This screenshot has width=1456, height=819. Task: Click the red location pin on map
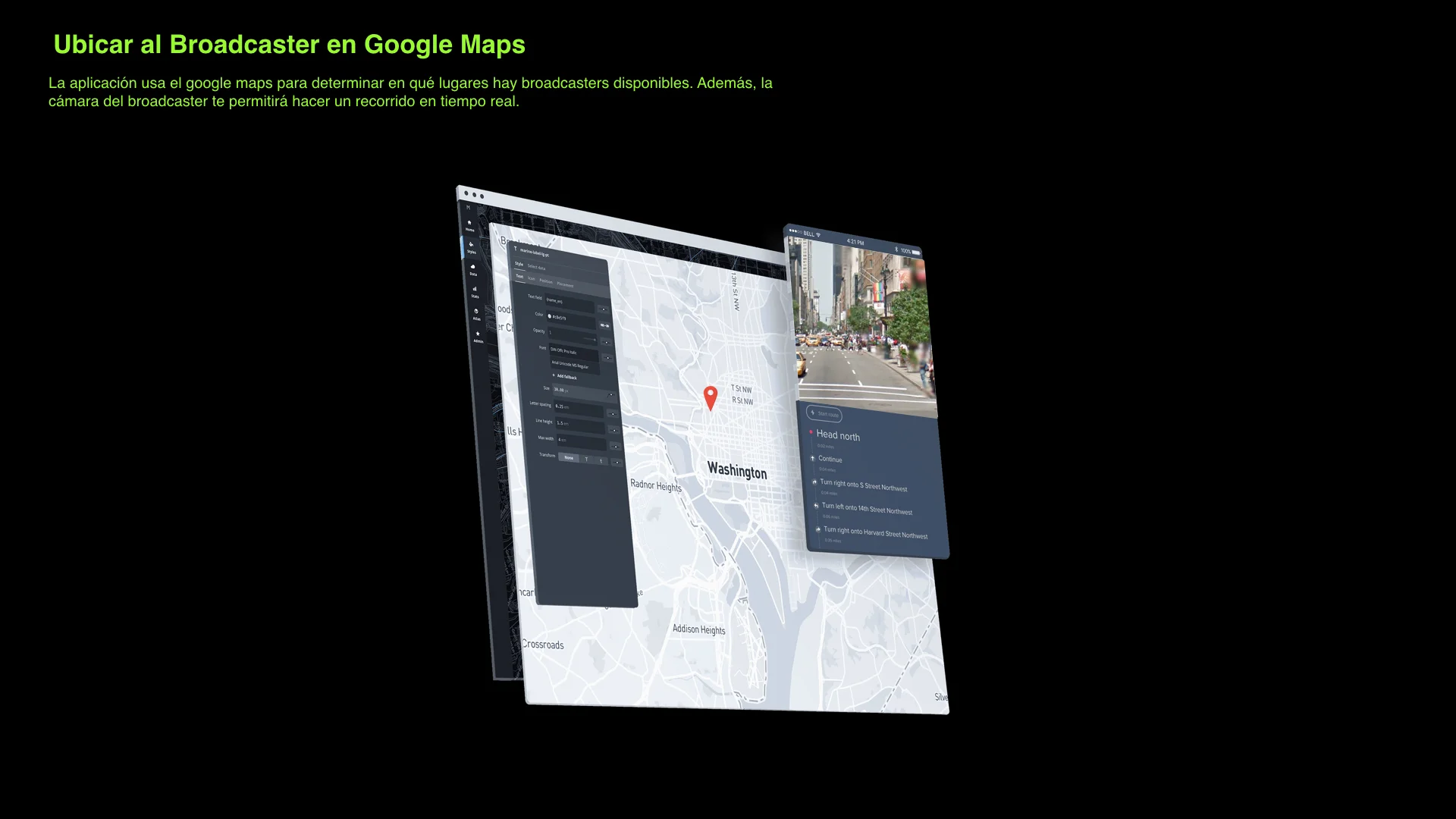click(711, 397)
